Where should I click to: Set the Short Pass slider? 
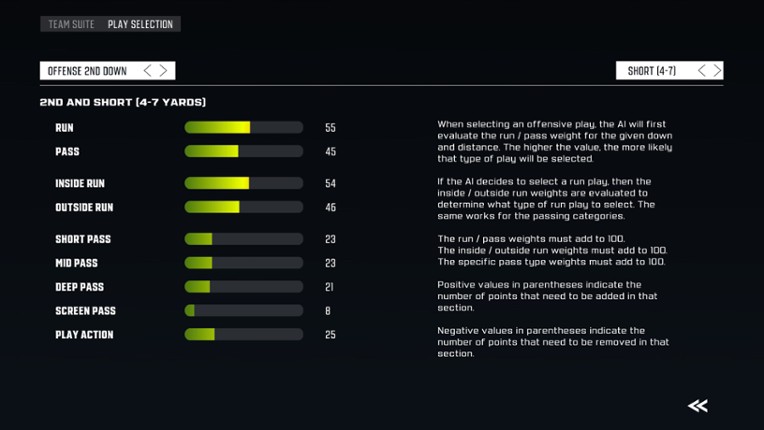click(244, 240)
